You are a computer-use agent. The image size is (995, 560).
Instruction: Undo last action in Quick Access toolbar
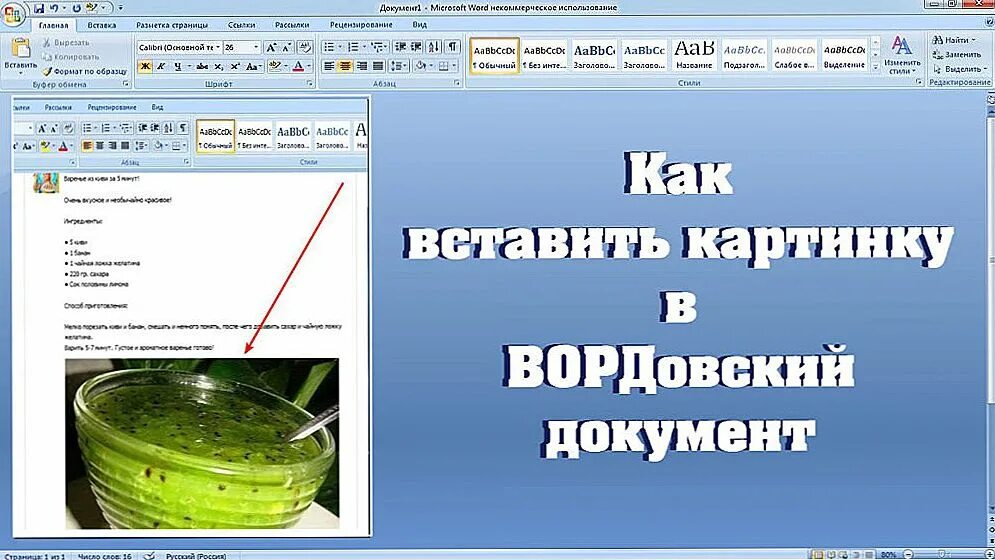point(55,8)
